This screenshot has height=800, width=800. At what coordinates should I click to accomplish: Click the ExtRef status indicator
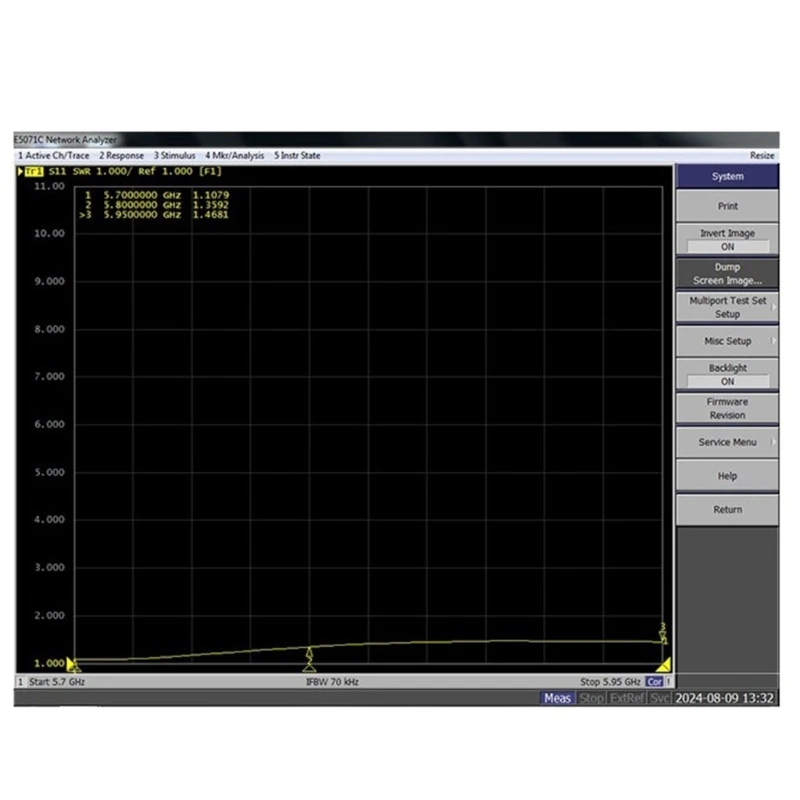click(627, 698)
